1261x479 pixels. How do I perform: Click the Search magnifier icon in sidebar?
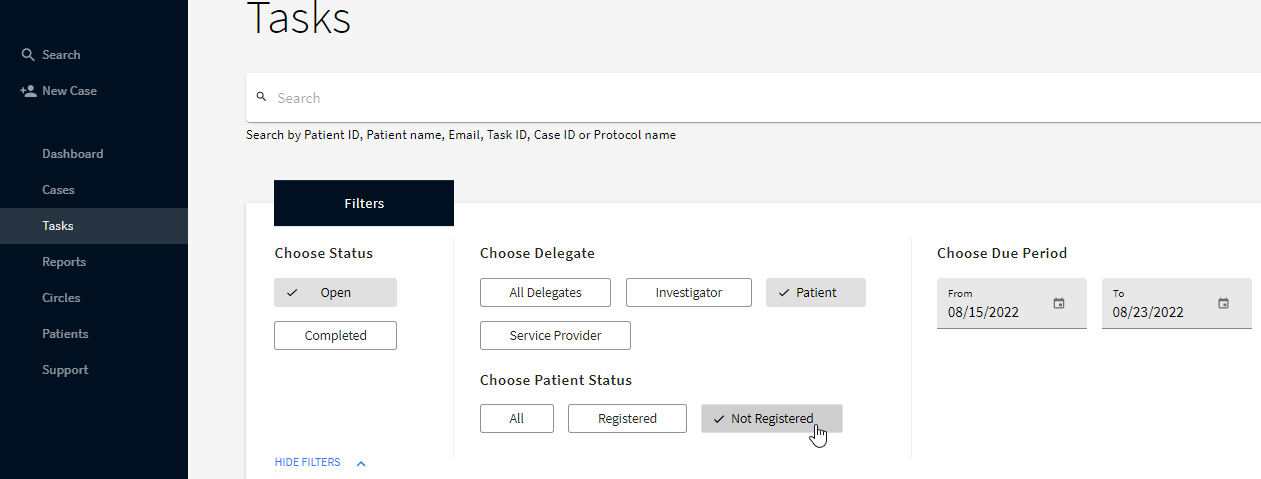click(28, 55)
